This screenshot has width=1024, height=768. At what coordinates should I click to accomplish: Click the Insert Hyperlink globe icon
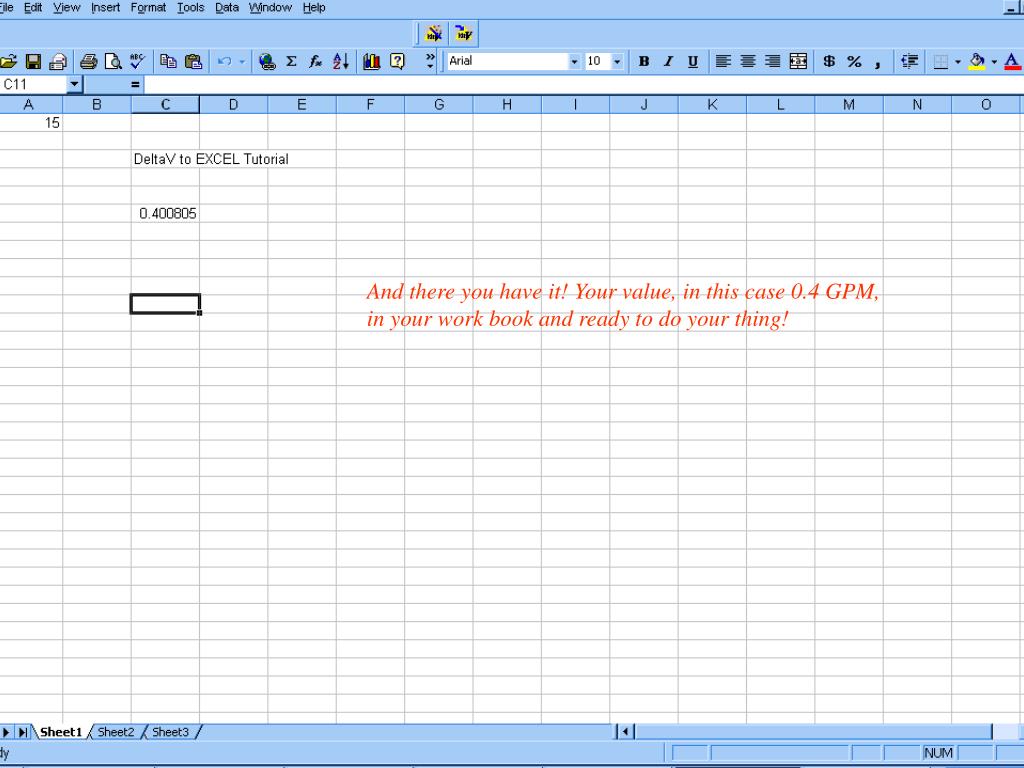click(266, 61)
